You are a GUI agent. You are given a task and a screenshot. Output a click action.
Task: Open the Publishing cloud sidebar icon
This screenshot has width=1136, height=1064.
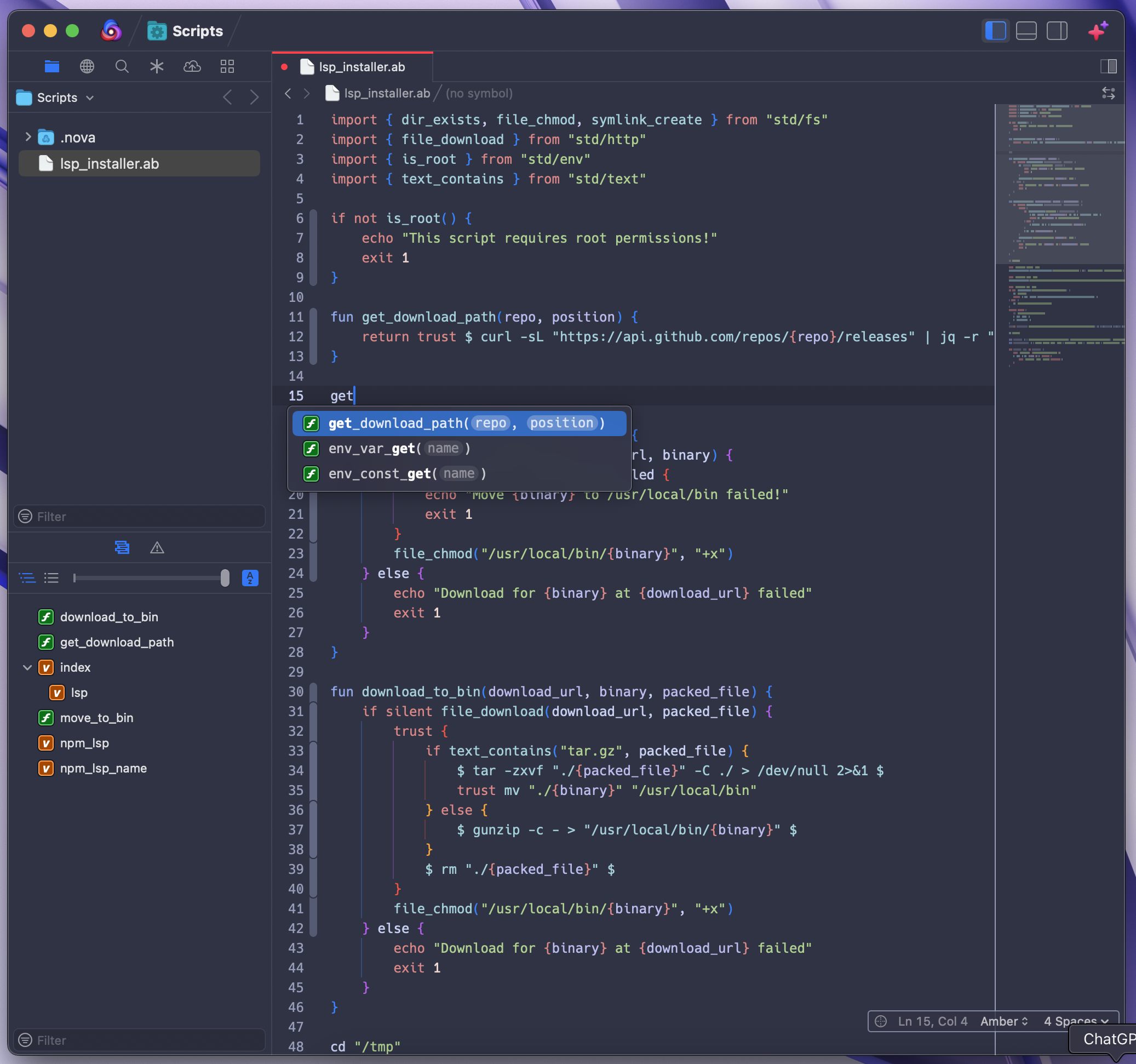click(x=192, y=66)
